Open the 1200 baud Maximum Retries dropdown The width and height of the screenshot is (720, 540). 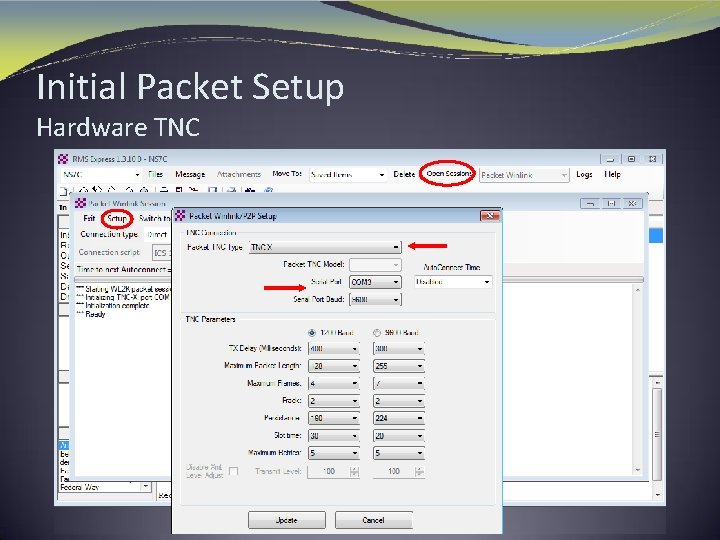(x=354, y=453)
